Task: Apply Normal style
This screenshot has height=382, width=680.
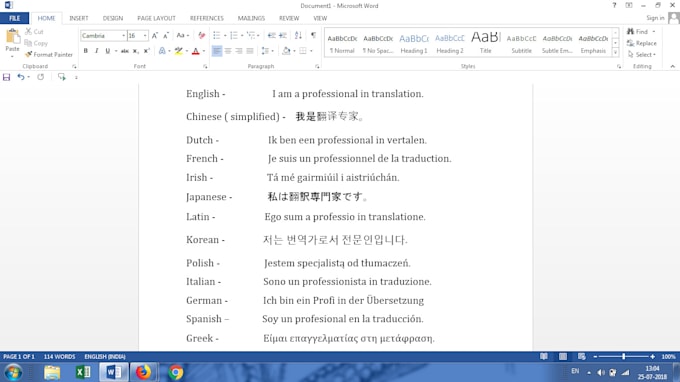Action: point(342,43)
